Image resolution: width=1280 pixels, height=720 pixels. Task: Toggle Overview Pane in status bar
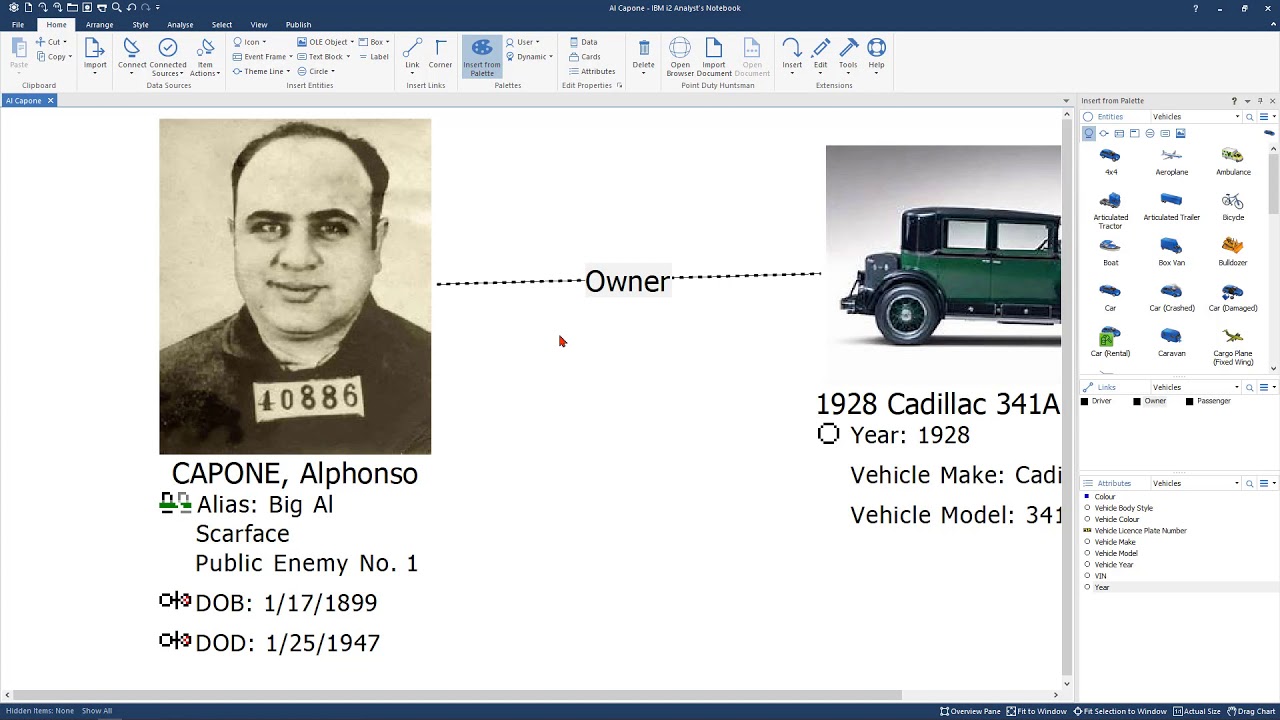click(x=970, y=711)
